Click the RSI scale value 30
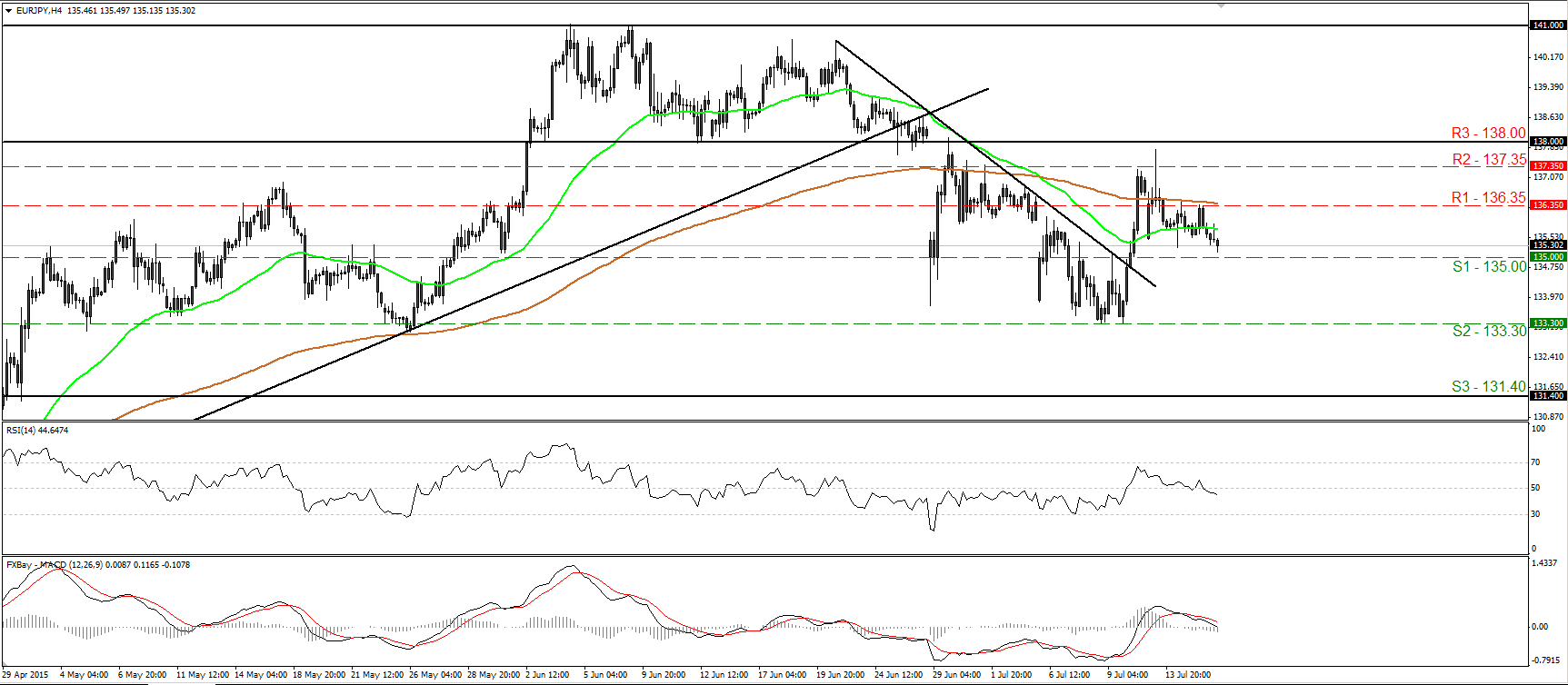1568x685 pixels. click(x=1536, y=513)
